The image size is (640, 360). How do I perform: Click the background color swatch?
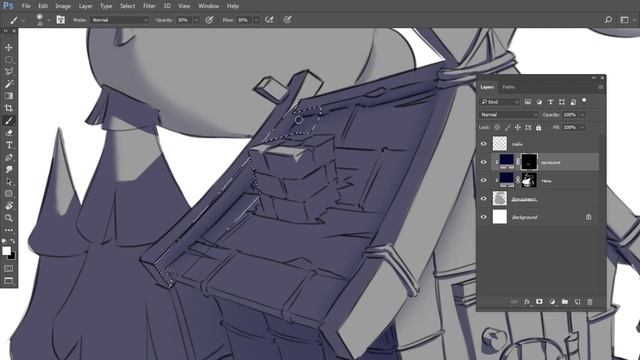click(13, 256)
